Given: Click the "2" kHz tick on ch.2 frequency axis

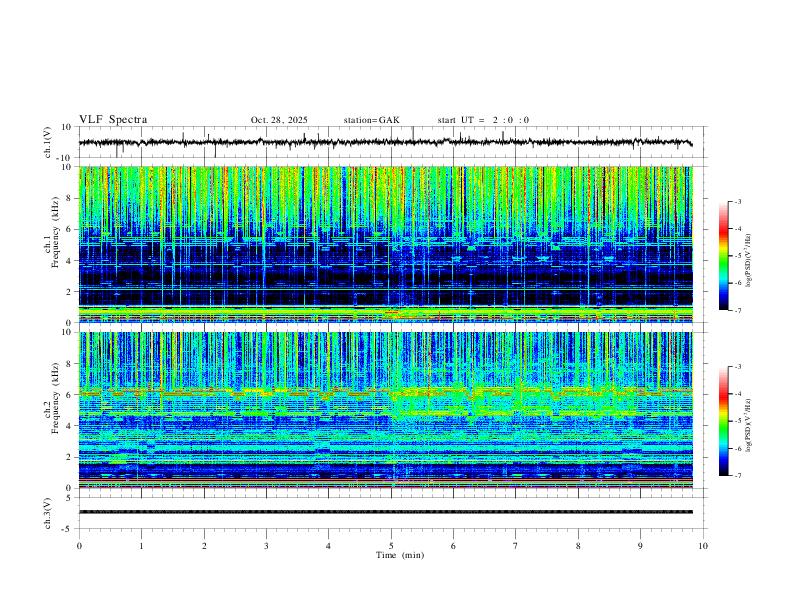Looking at the screenshot, I should [x=69, y=457].
